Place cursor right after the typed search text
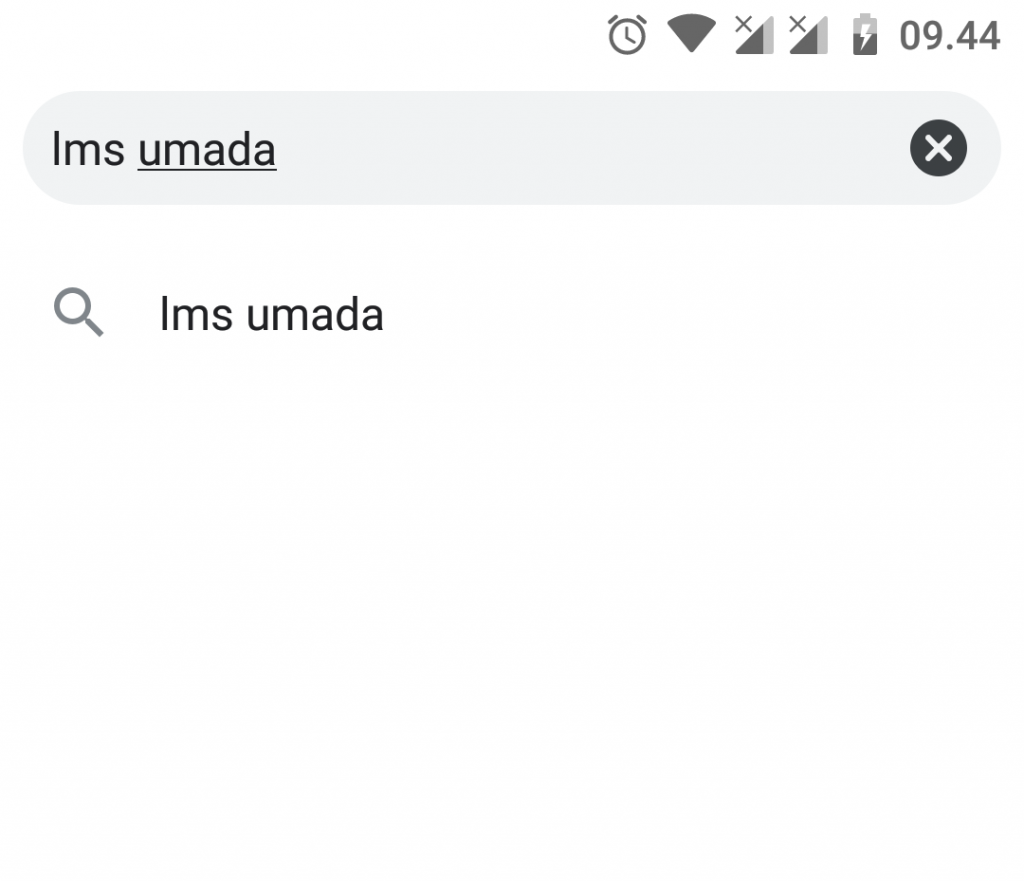This screenshot has height=881, width=1024. 279,150
